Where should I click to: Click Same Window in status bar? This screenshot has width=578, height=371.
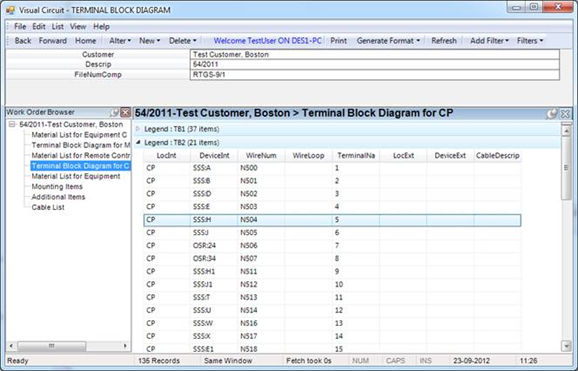(228, 361)
